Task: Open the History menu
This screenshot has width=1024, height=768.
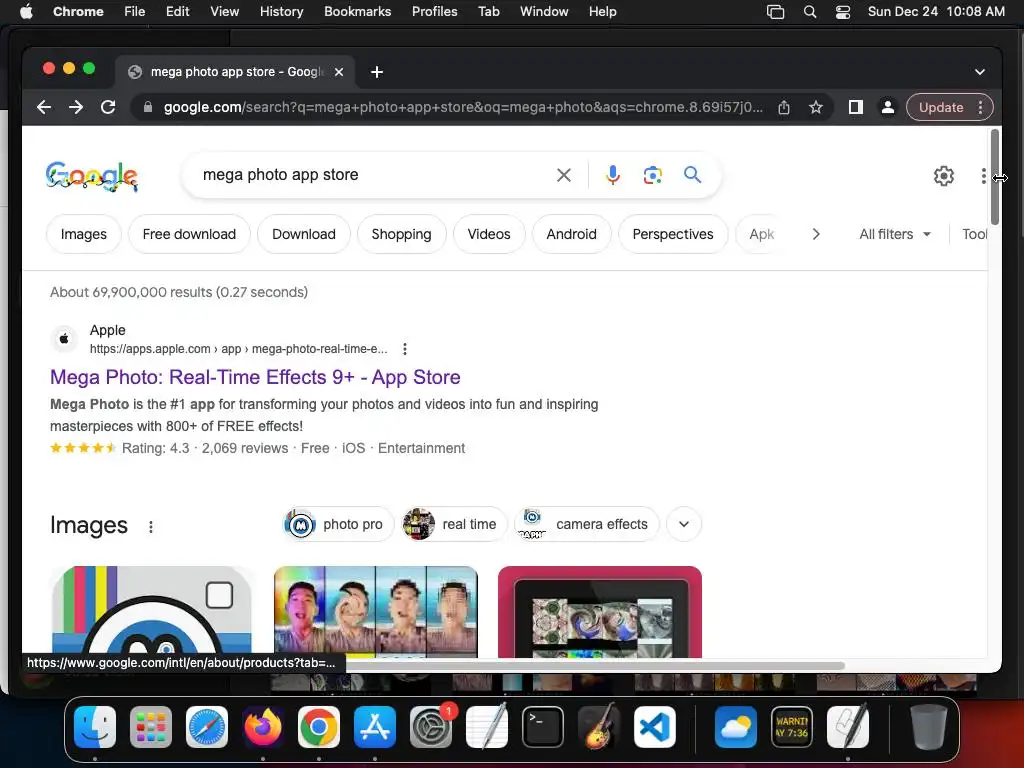Action: coord(281,12)
